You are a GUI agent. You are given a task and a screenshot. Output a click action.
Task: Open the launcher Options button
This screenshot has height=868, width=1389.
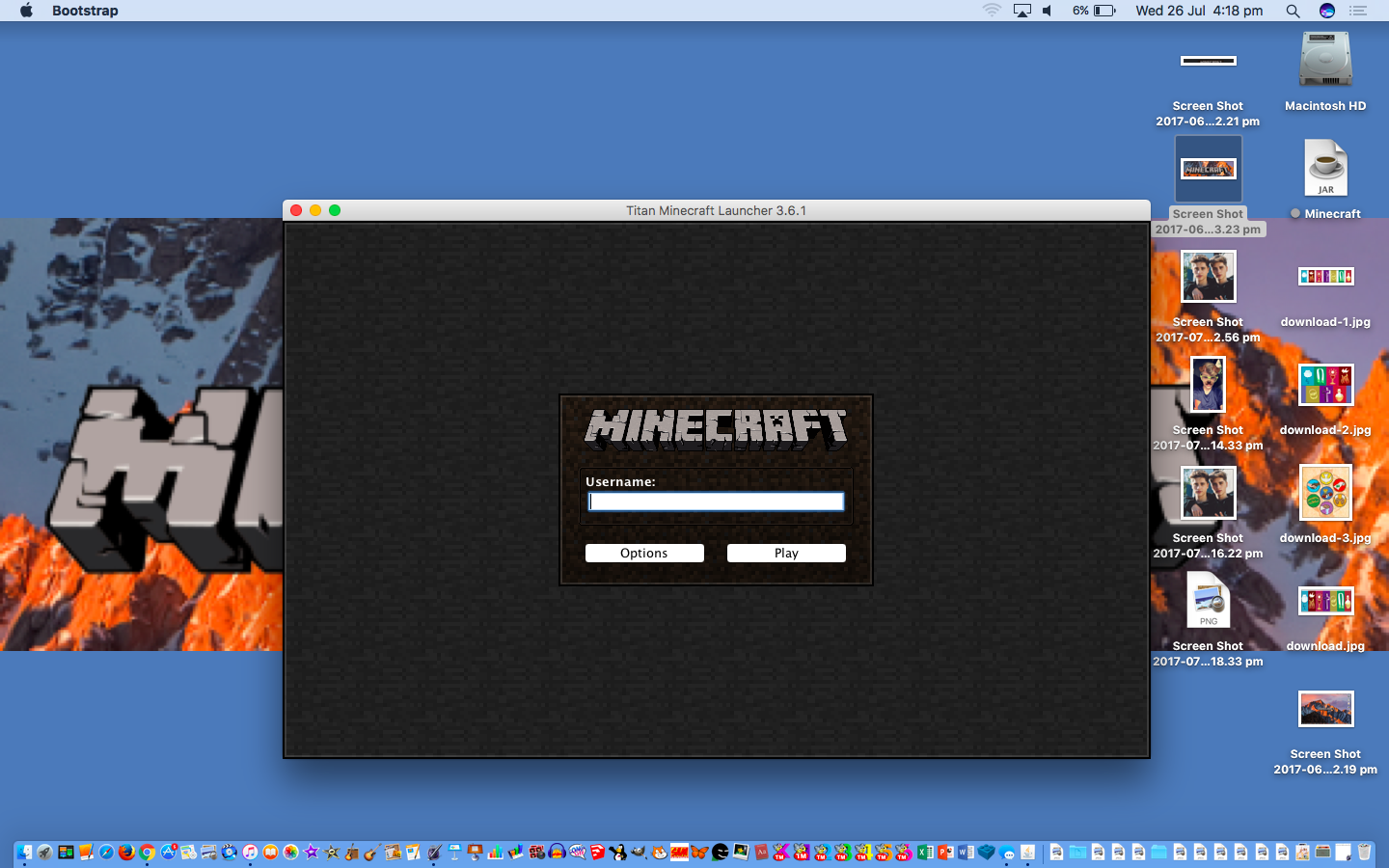(x=644, y=553)
